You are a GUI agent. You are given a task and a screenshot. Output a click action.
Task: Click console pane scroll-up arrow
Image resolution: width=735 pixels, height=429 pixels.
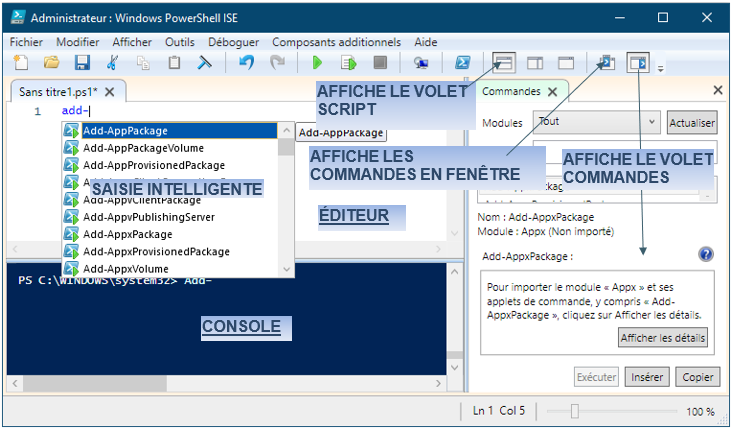454,272
